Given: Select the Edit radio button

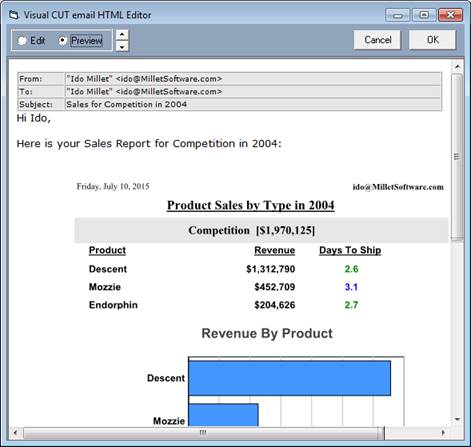Looking at the screenshot, I should (x=22, y=41).
